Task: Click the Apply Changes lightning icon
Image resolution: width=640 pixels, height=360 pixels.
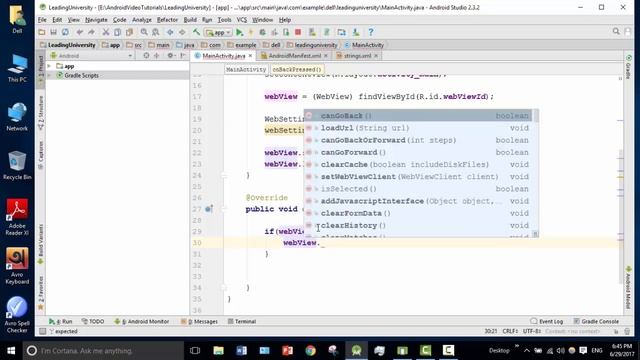Action: click(251, 32)
